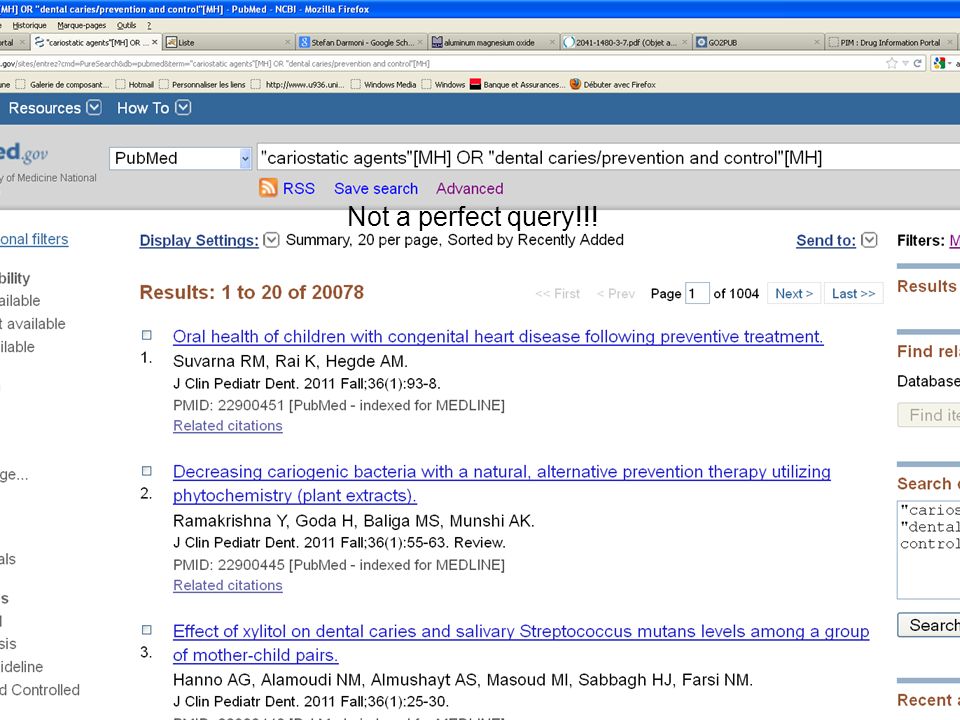This screenshot has width=960, height=720.
Task: Open Oral health of children article
Action: click(x=498, y=337)
